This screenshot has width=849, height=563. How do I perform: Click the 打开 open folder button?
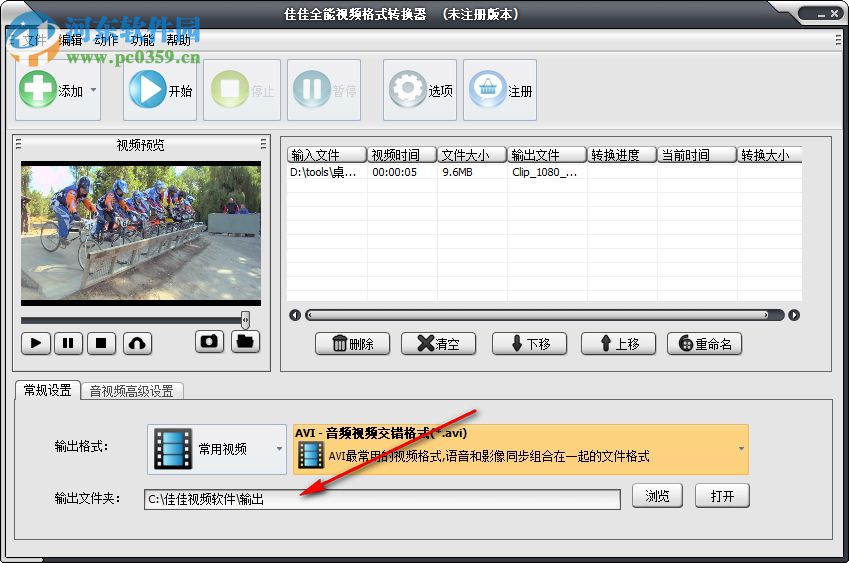point(722,496)
